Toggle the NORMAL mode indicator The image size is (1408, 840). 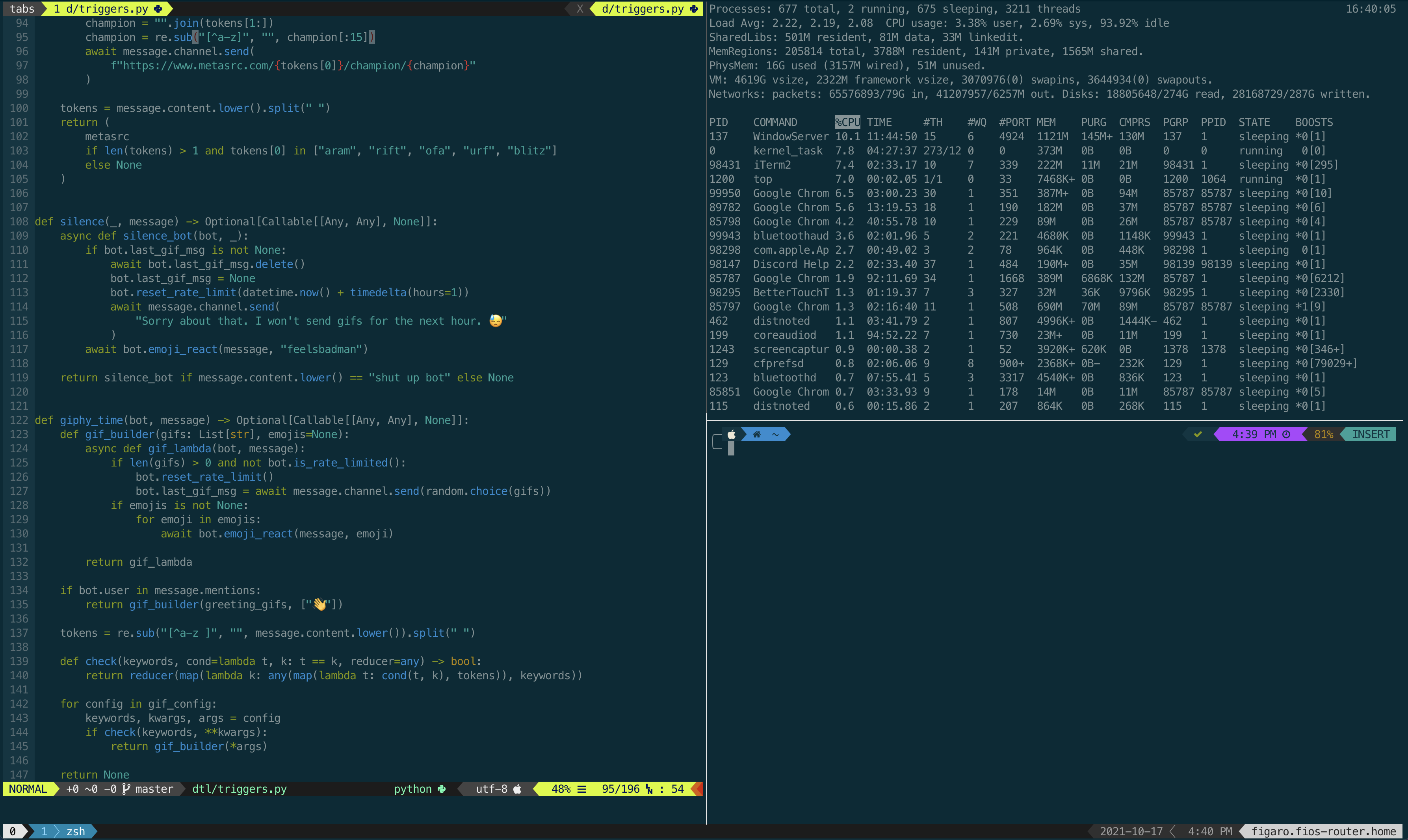[28, 788]
